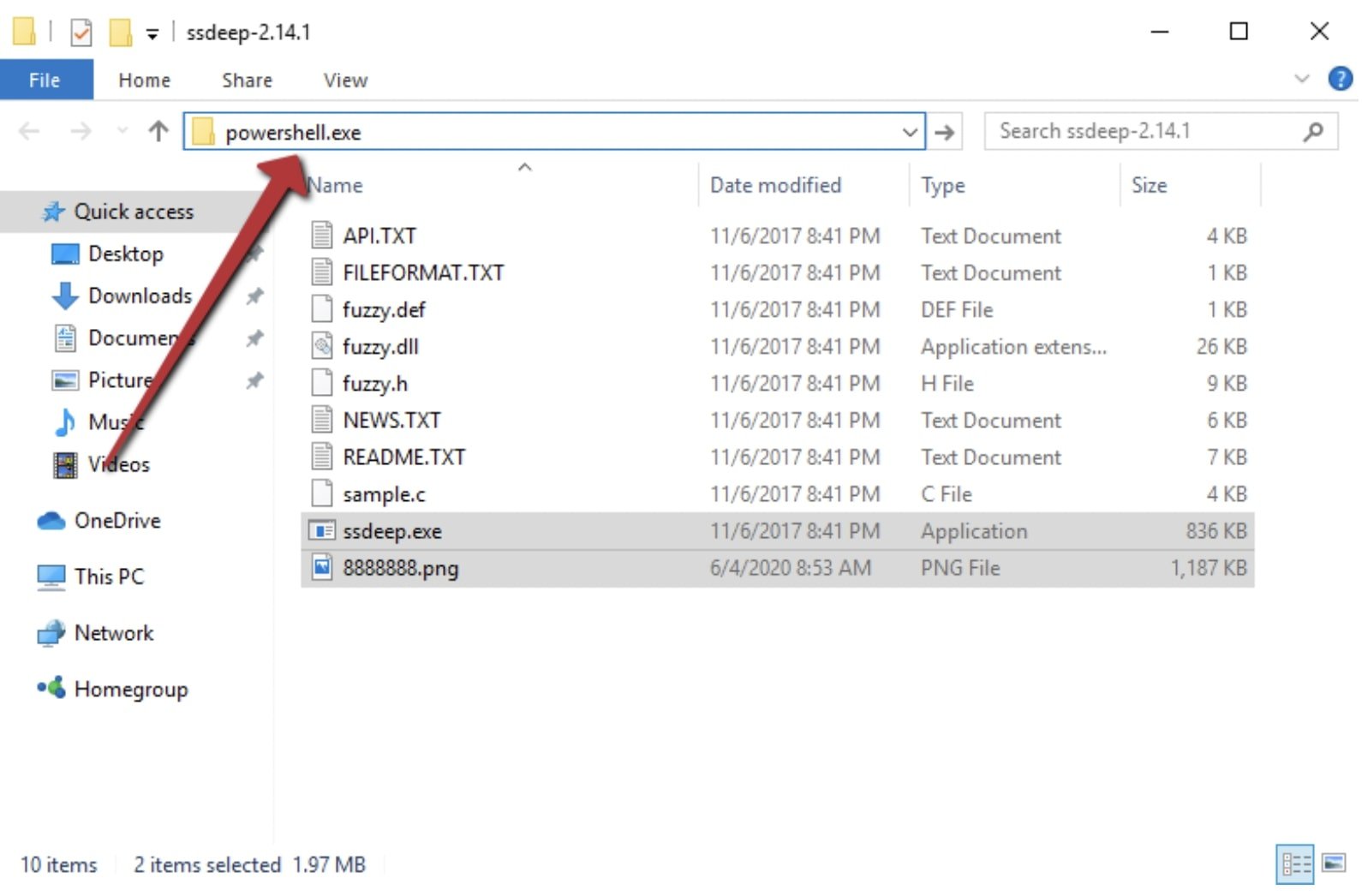
Task: Sort files by Date modified column
Action: (775, 185)
